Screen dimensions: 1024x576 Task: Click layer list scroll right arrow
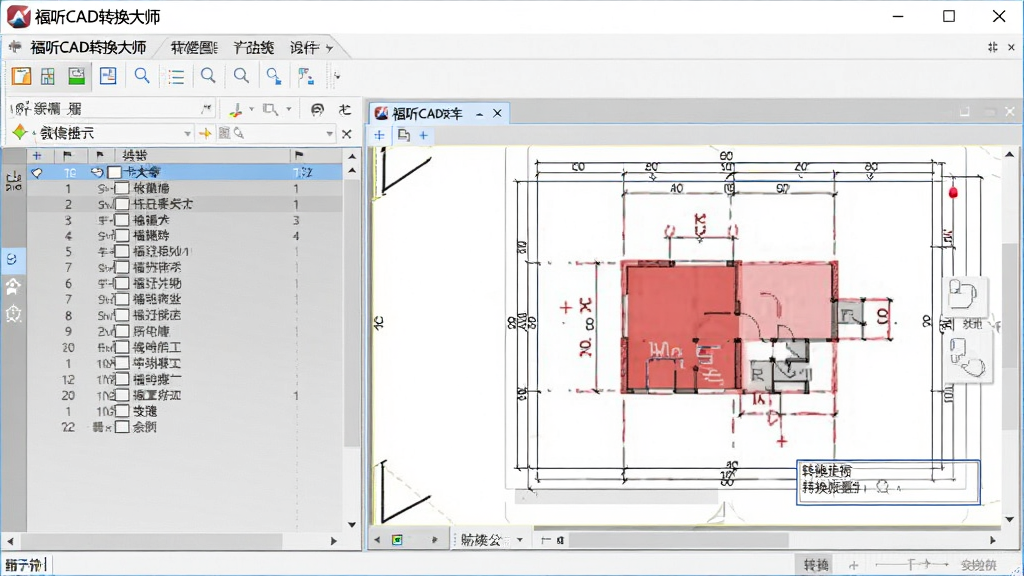pyautogui.click(x=334, y=541)
